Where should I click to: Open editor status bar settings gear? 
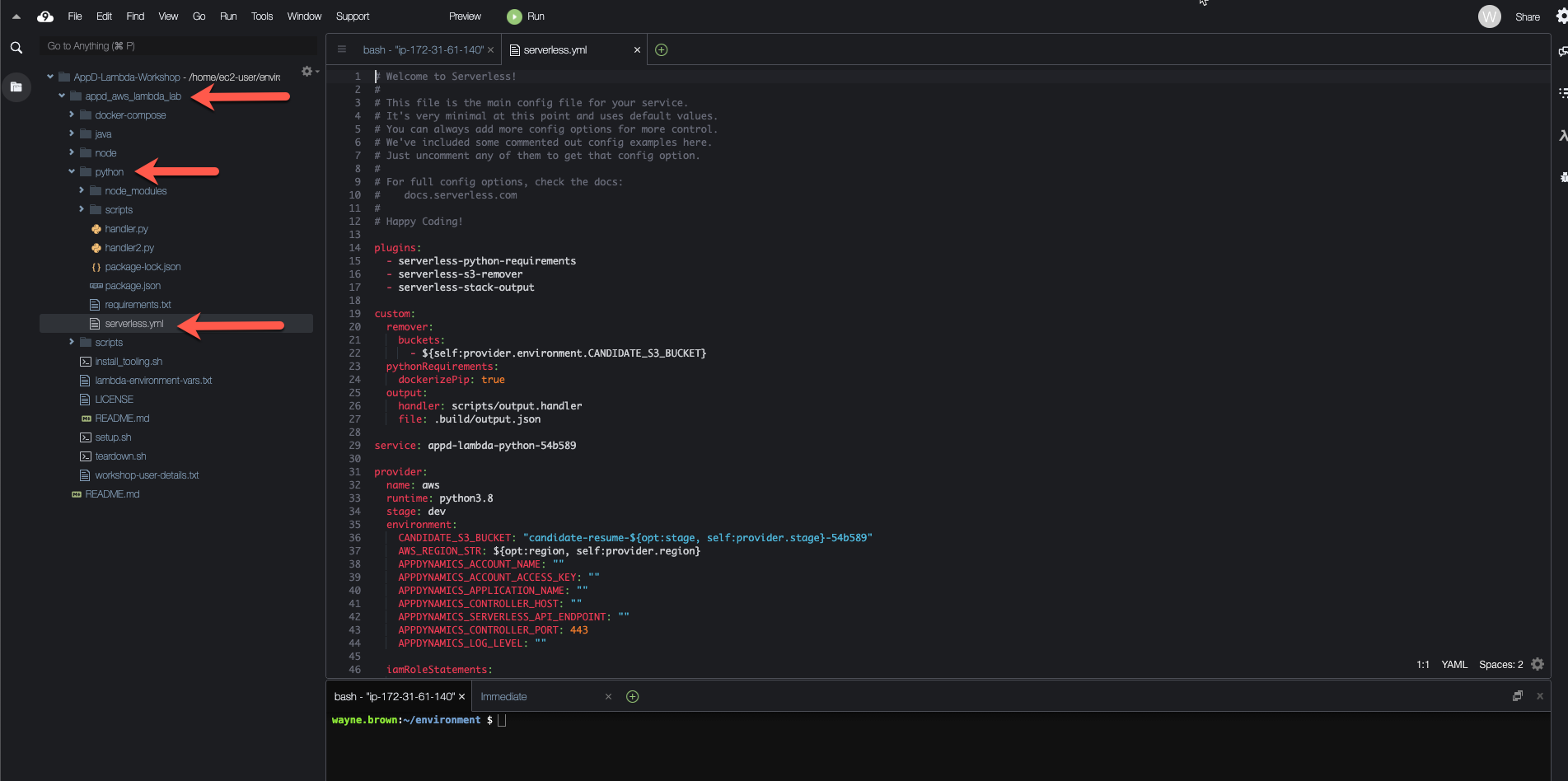1538,664
